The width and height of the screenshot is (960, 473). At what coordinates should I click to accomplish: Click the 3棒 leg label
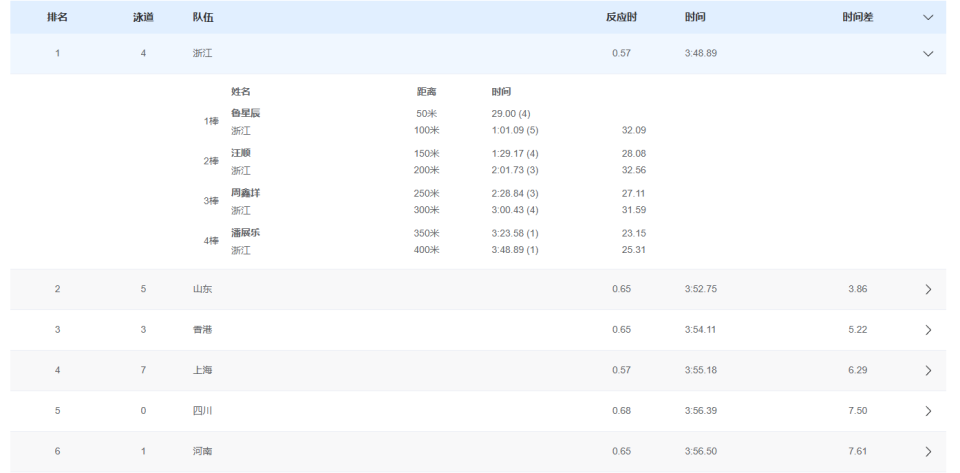tap(211, 201)
